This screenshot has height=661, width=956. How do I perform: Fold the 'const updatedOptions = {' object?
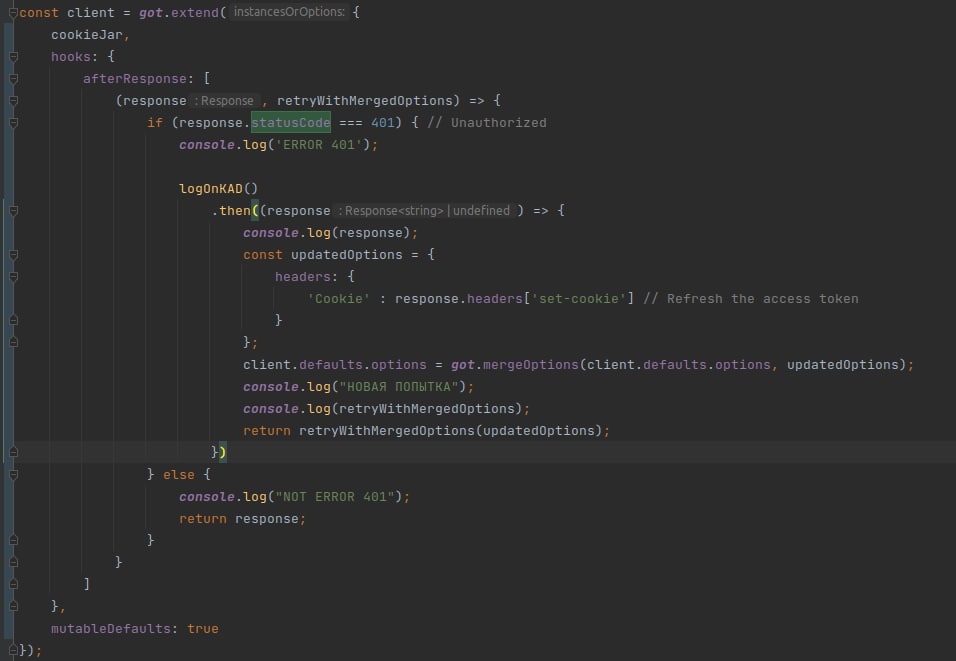[x=13, y=254]
